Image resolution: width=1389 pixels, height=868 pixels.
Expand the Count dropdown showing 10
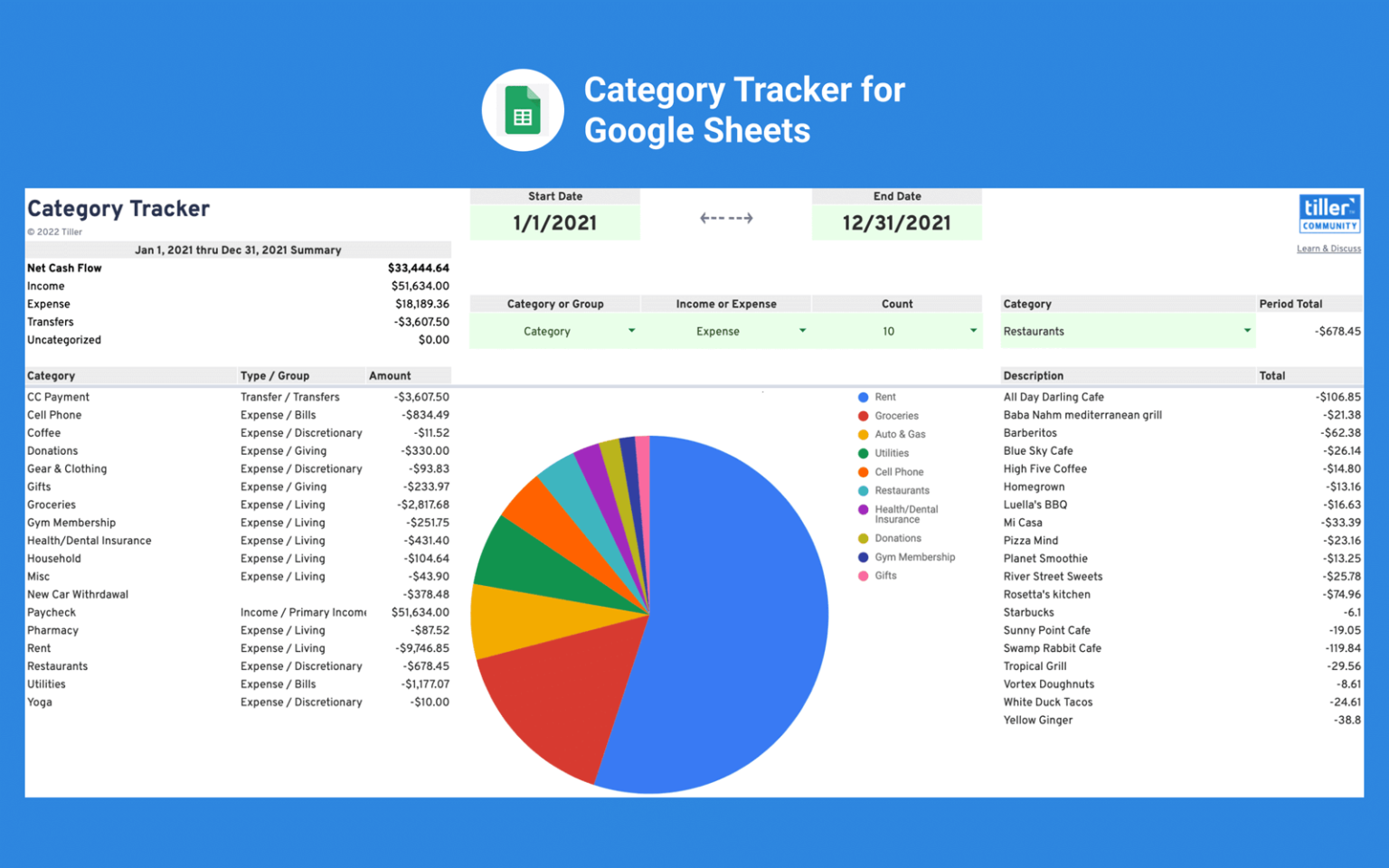[972, 331]
